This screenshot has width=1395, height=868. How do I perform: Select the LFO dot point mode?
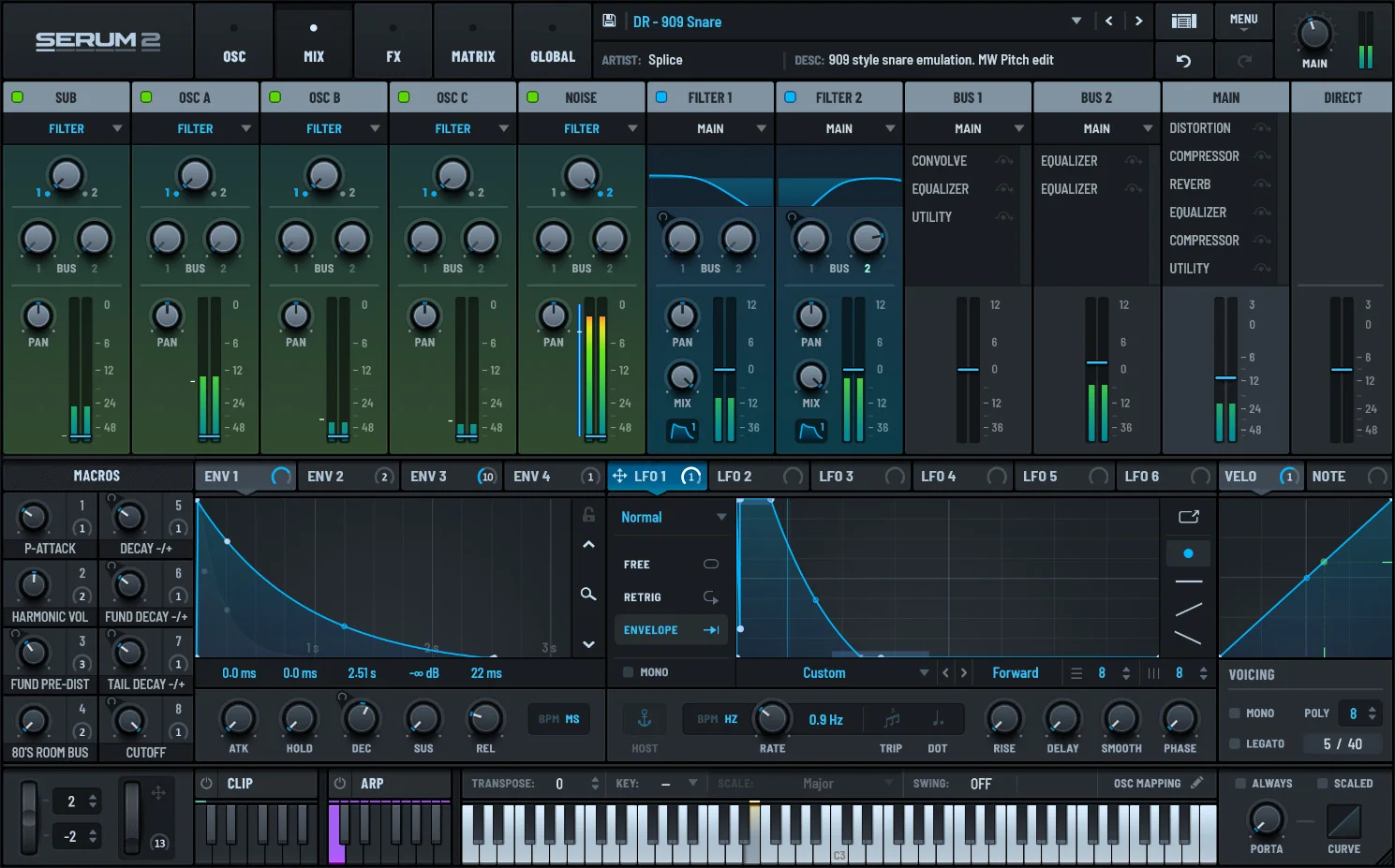[x=1188, y=553]
